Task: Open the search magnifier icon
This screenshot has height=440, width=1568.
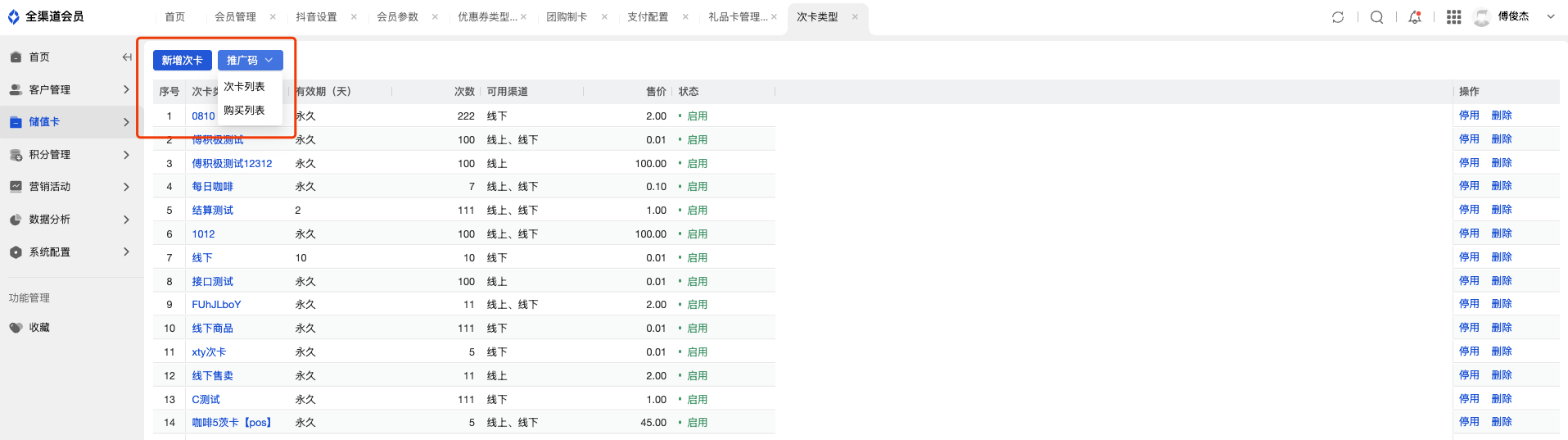Action: (x=1377, y=17)
